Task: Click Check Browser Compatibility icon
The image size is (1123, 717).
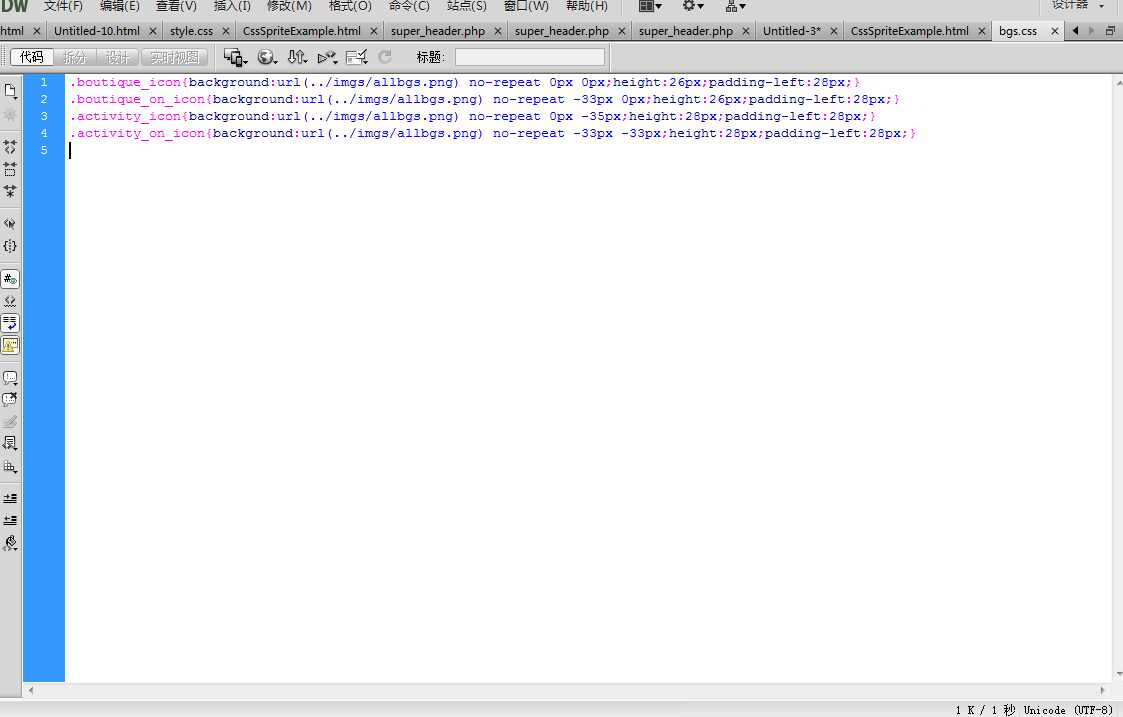Action: pos(357,57)
